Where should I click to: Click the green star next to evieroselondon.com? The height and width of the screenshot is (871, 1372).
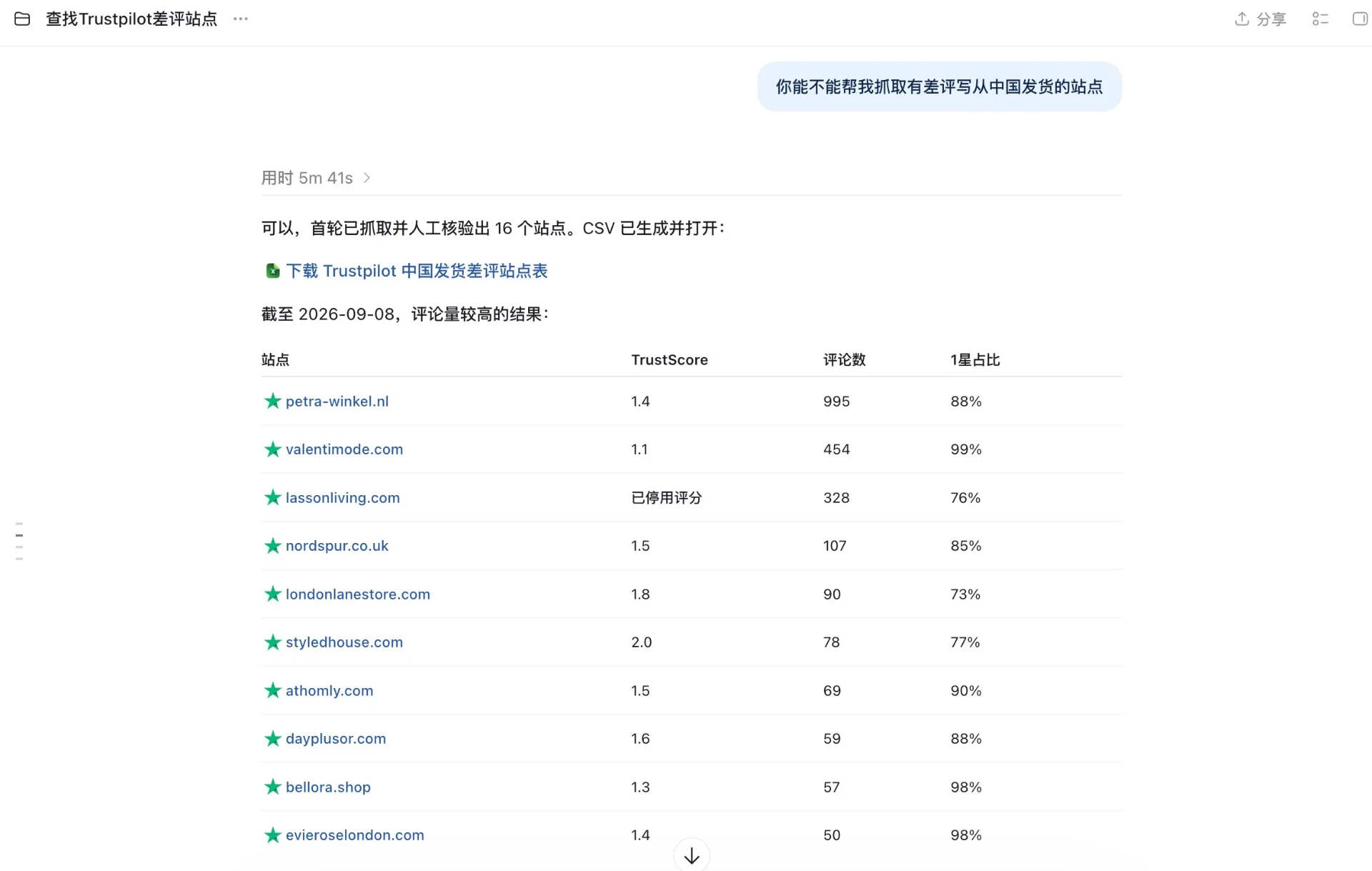272,835
